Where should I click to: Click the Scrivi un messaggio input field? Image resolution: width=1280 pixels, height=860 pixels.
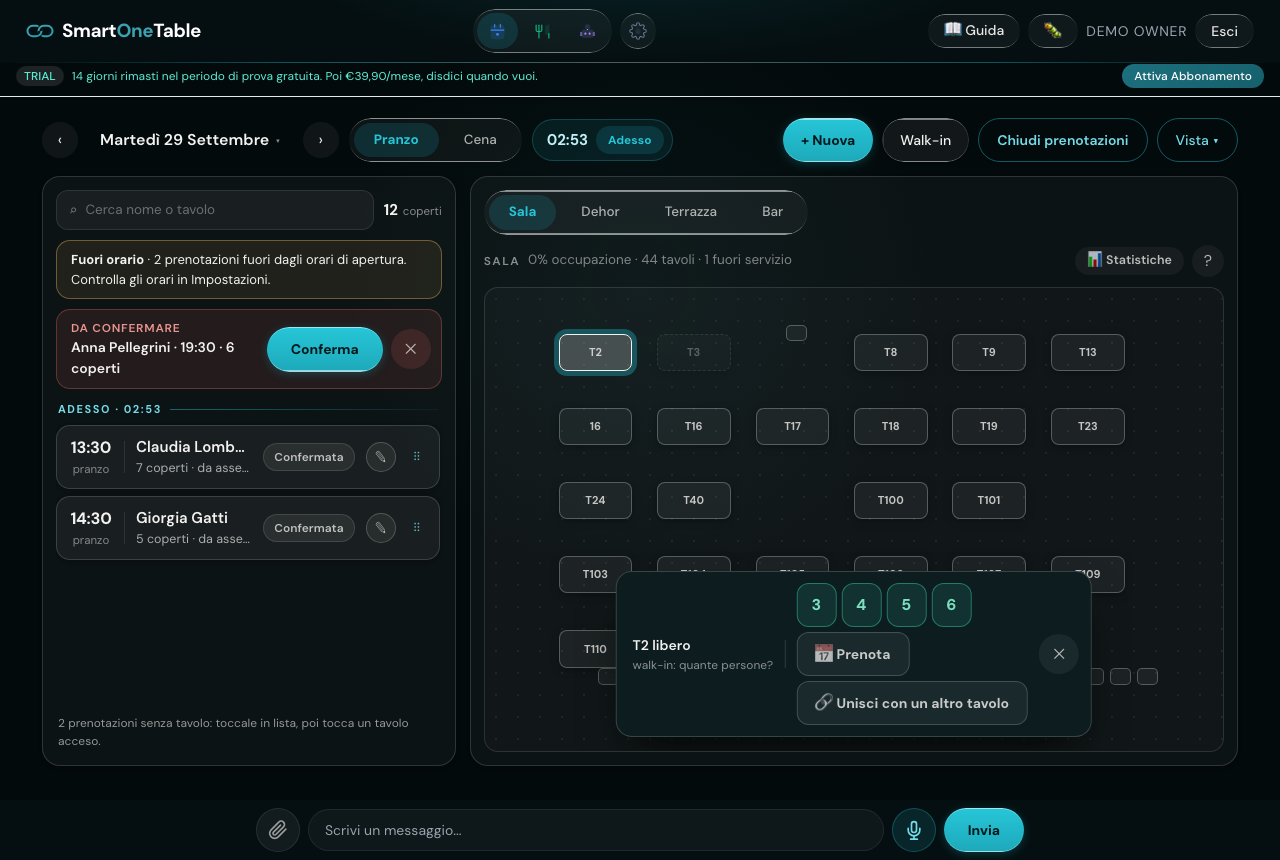pos(596,830)
